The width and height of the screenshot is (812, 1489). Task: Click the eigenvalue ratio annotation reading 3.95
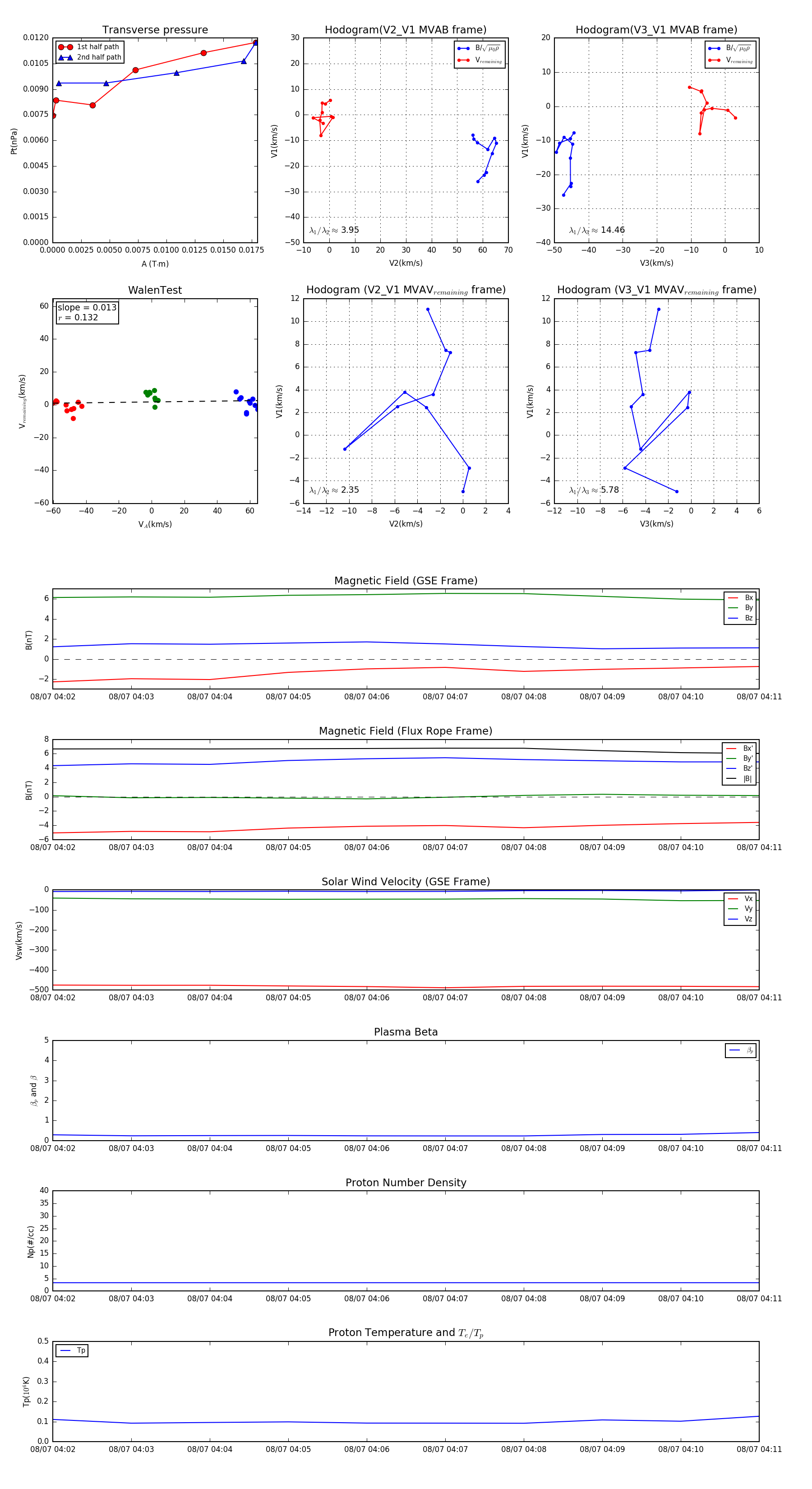[x=334, y=230]
